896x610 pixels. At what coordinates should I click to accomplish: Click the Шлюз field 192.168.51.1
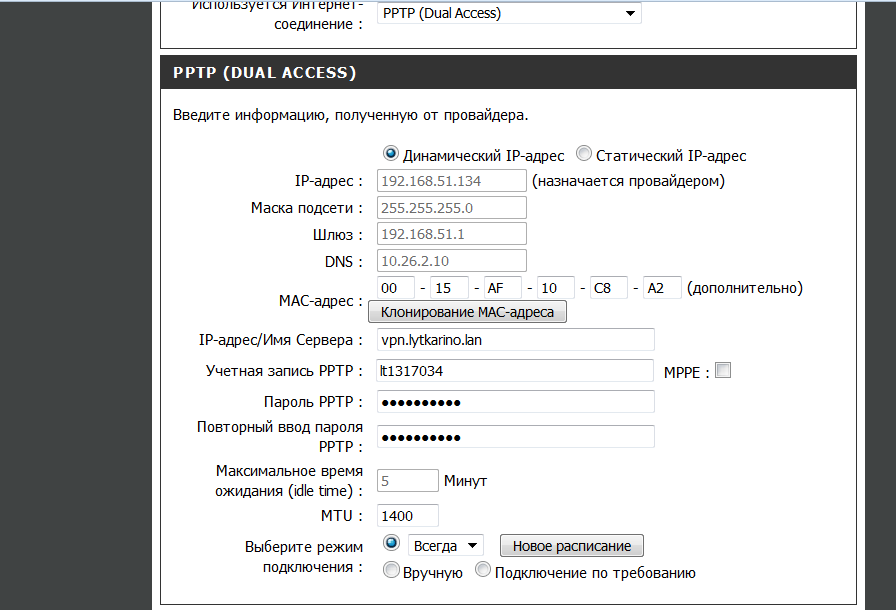pyautogui.click(x=451, y=234)
